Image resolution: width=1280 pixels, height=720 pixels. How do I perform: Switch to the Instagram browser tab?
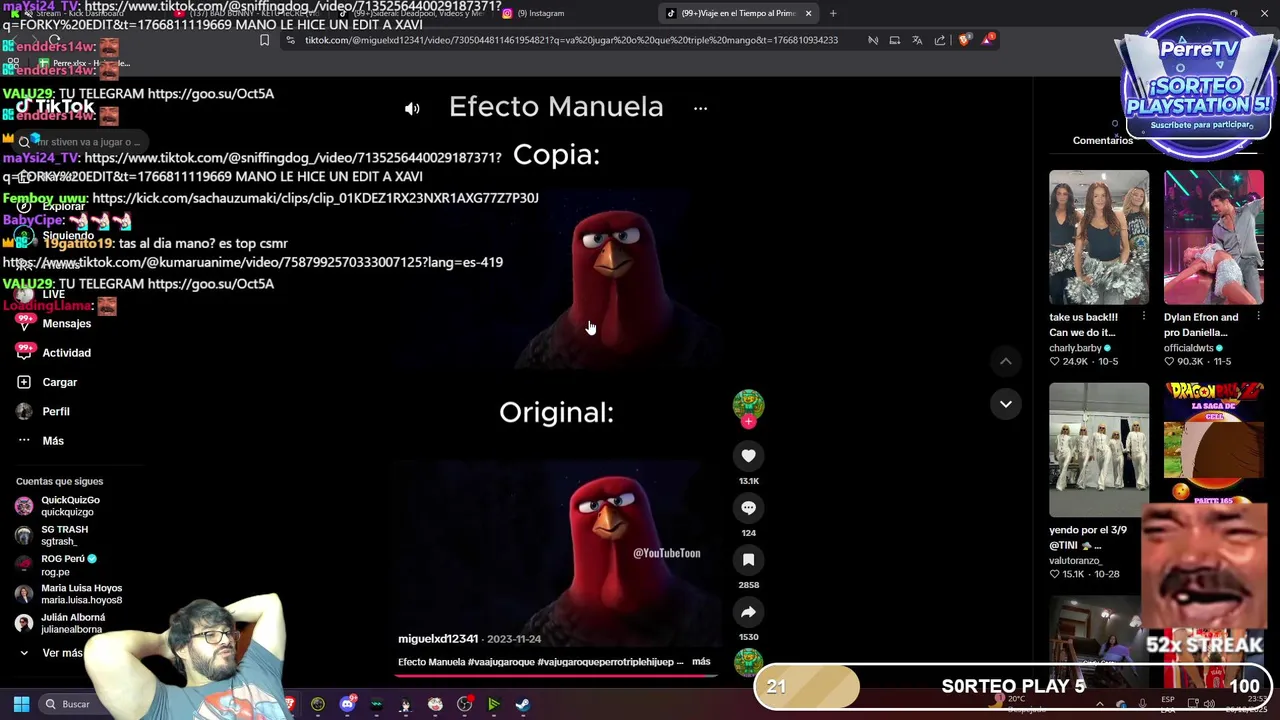tap(540, 13)
